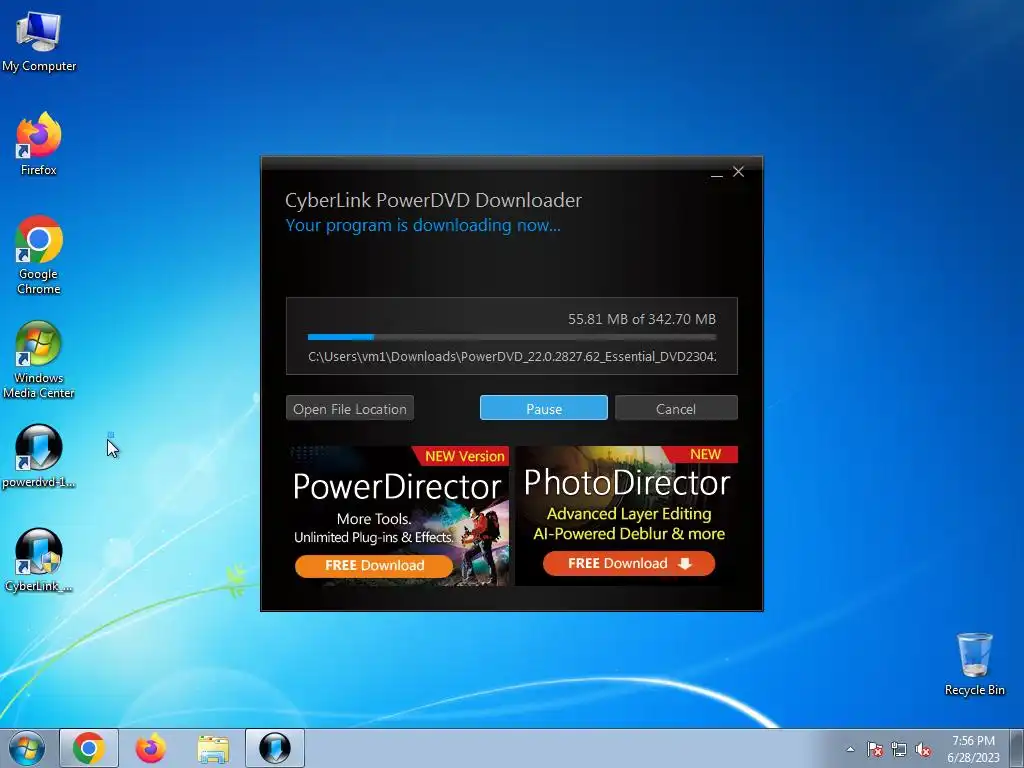The height and width of the screenshot is (768, 1024).
Task: Click the network tray icon
Action: [899, 749]
